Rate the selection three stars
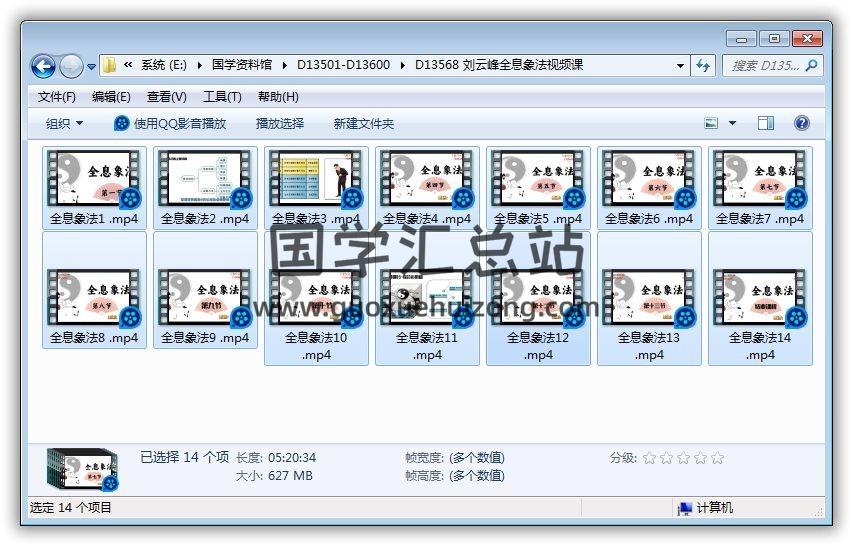 tap(683, 458)
